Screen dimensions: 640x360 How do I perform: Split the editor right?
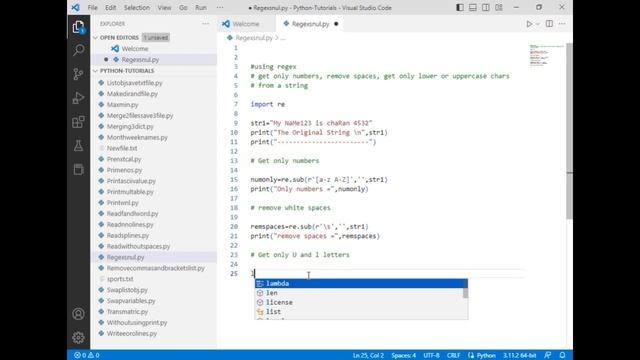(549, 24)
